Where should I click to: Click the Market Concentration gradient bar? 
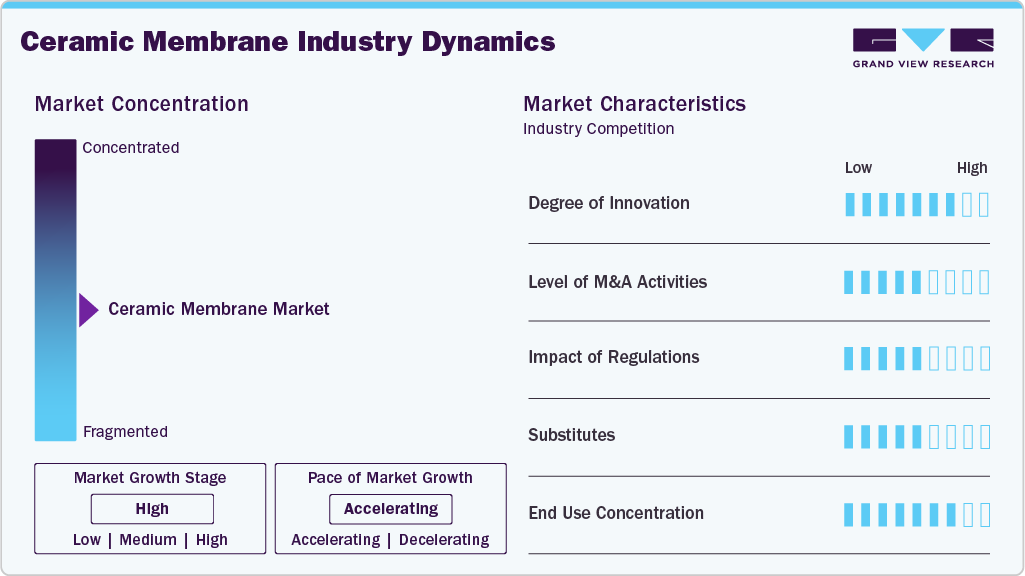point(55,290)
